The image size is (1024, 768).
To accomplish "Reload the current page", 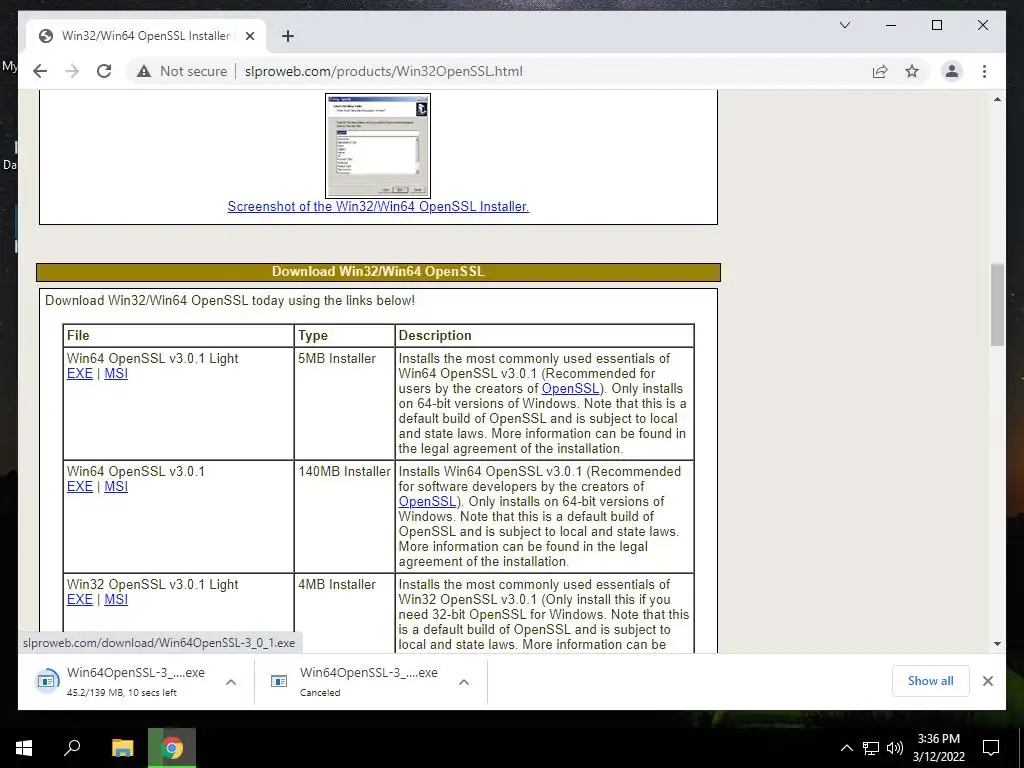I will [104, 71].
